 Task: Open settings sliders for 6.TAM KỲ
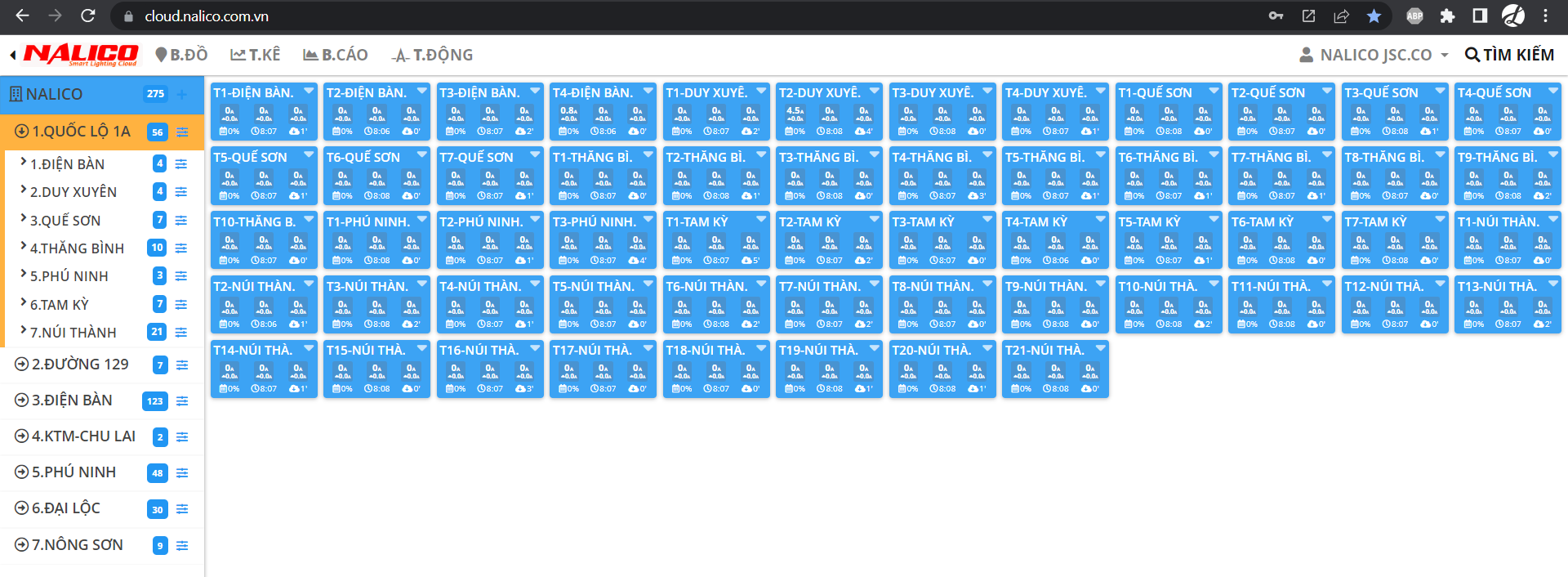pos(181,305)
